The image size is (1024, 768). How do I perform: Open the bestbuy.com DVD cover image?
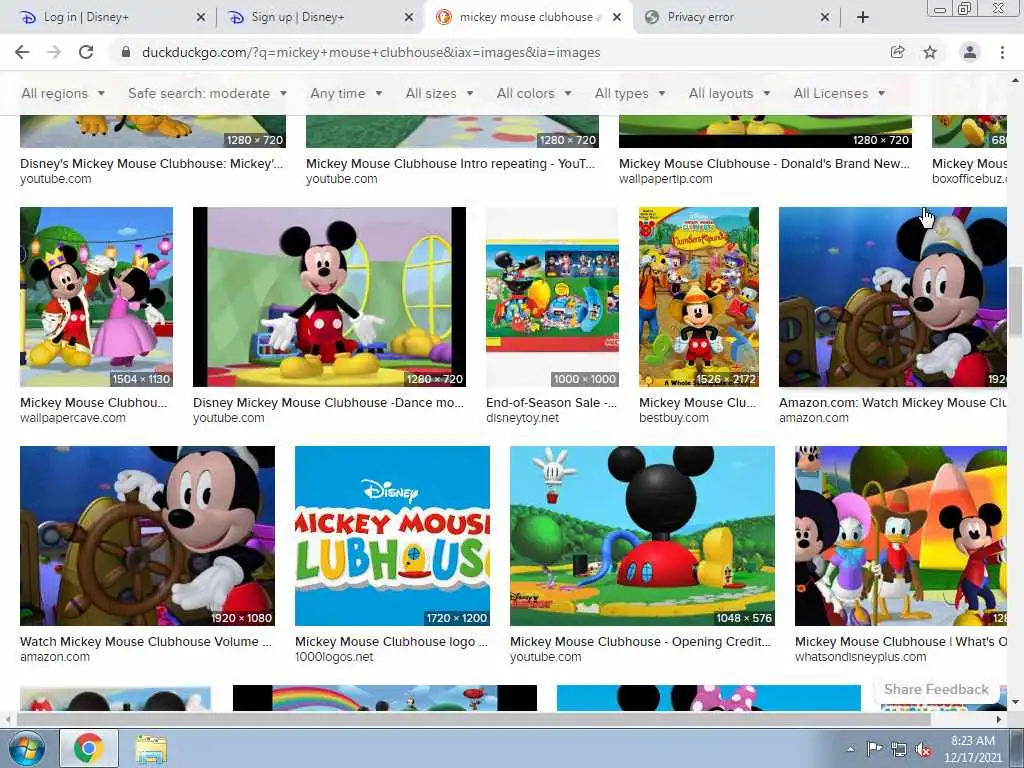tap(699, 297)
